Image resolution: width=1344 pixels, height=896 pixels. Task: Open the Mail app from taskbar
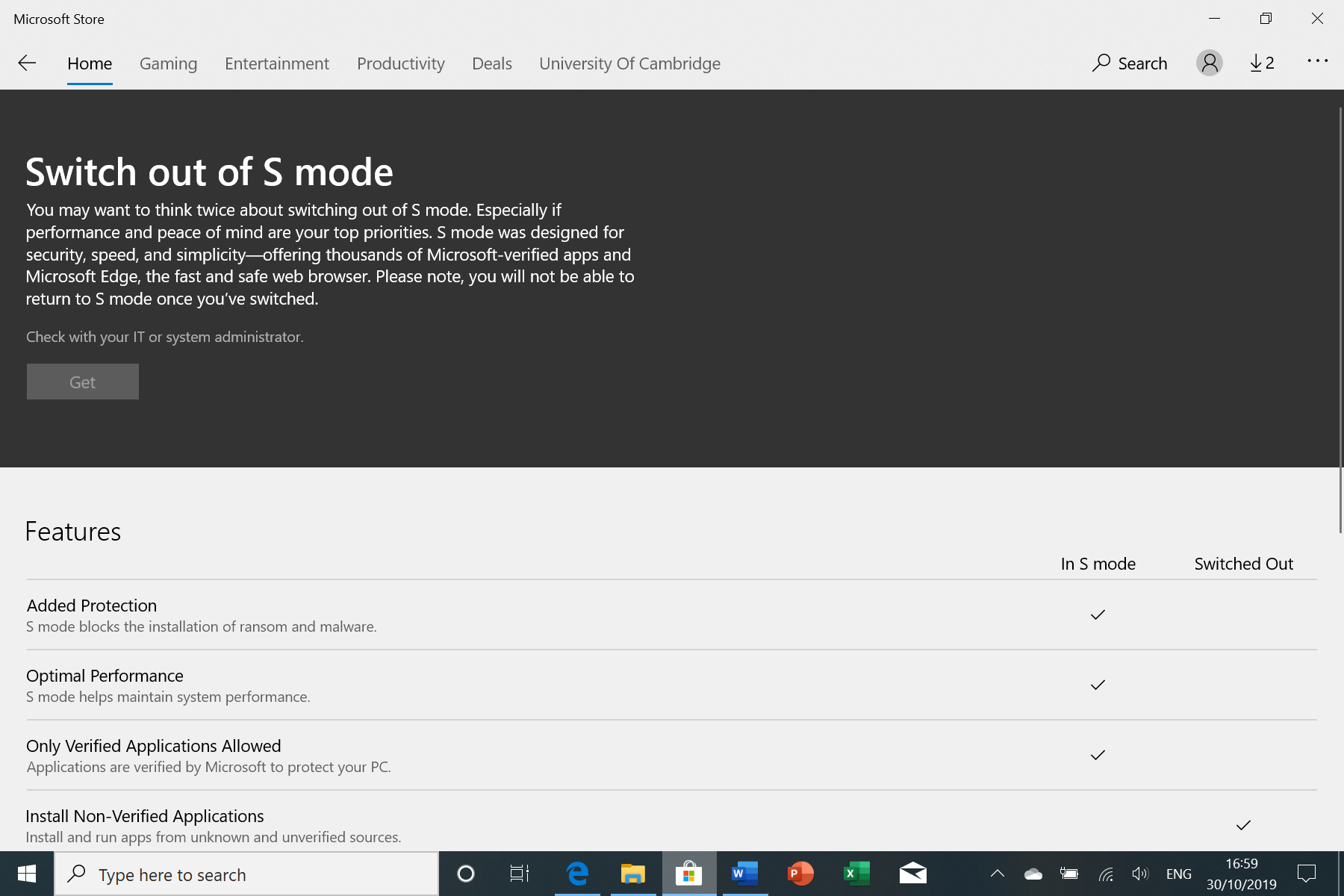tap(913, 874)
